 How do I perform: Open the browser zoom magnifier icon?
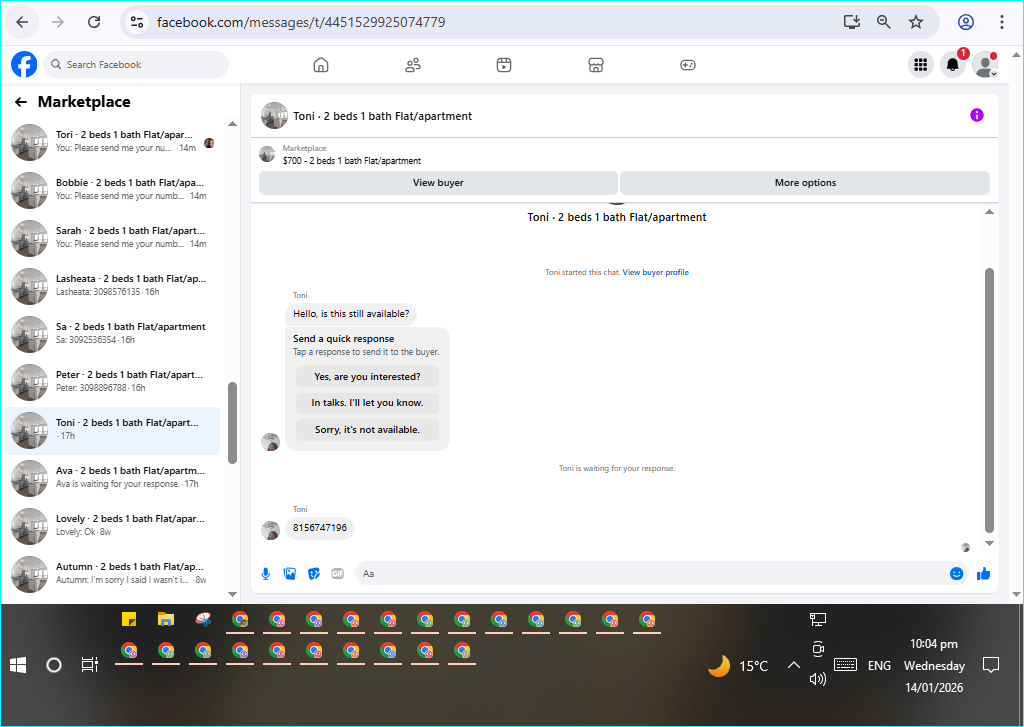pyautogui.click(x=884, y=22)
